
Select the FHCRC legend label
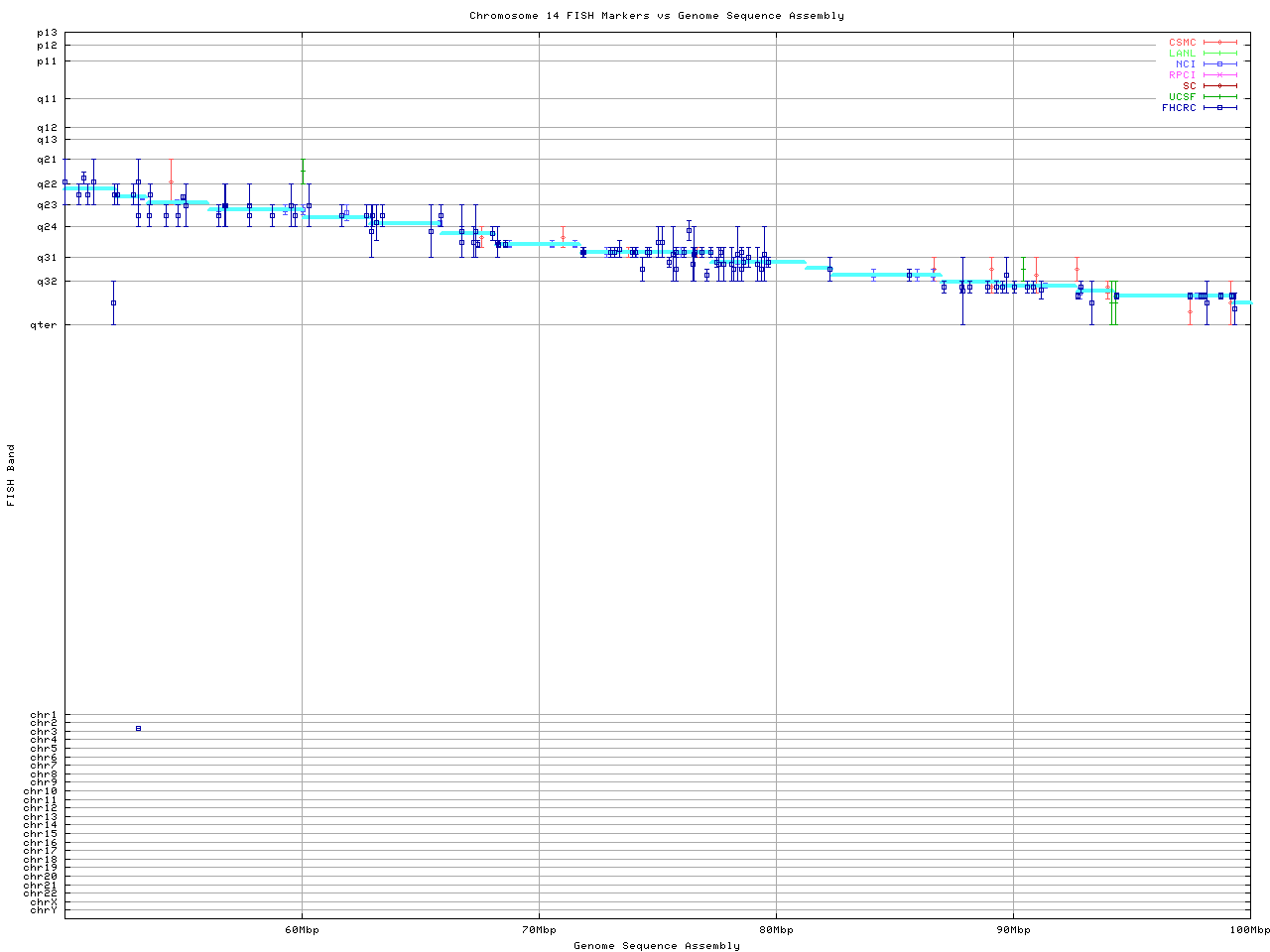click(1179, 108)
